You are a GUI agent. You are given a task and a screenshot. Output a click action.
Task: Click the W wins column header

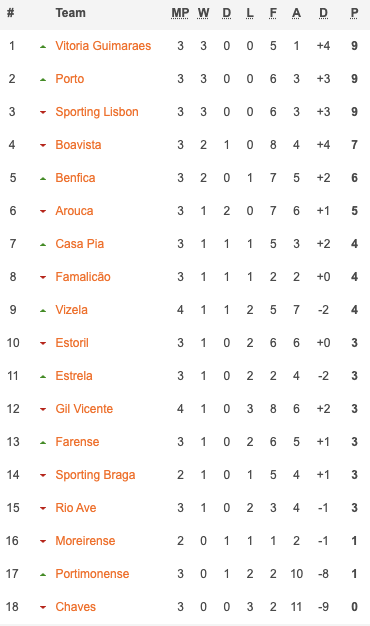tap(203, 13)
